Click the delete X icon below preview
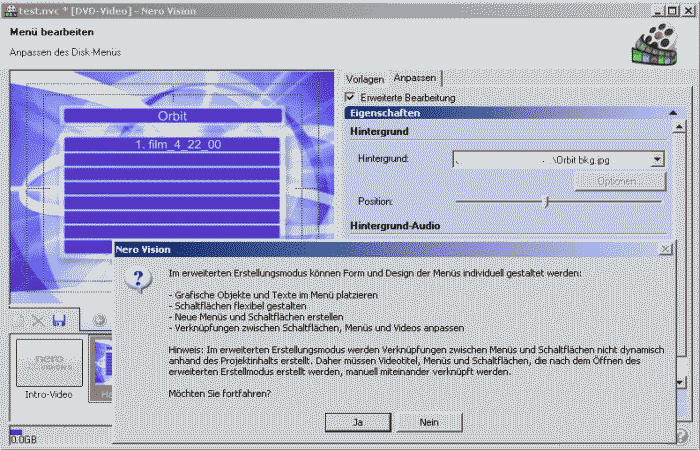The image size is (700, 450). coord(37,320)
